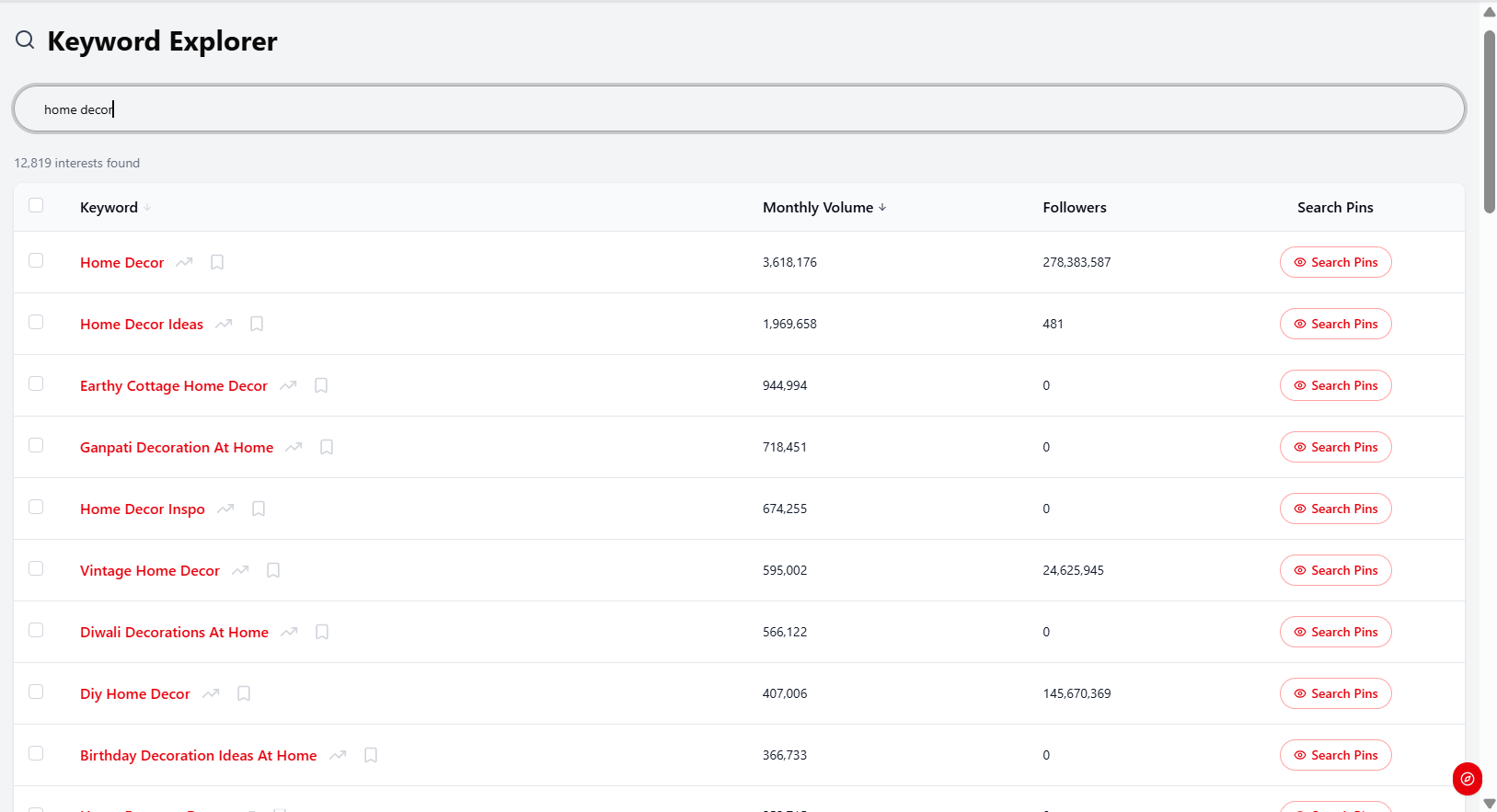Tick Earthy Cottage Home Decor checkbox

pyautogui.click(x=36, y=383)
